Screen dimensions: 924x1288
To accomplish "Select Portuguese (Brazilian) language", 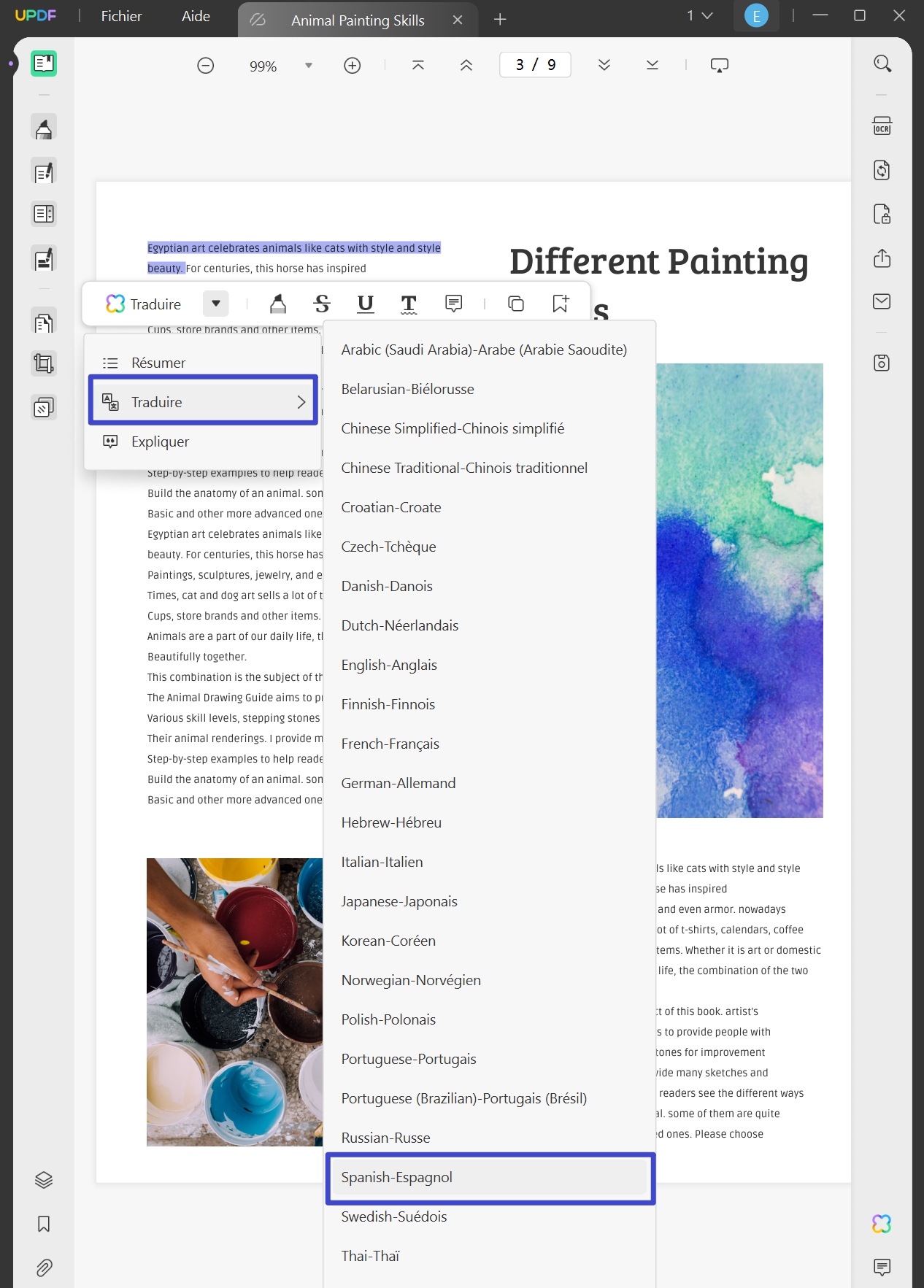I will pyautogui.click(x=490, y=1098).
